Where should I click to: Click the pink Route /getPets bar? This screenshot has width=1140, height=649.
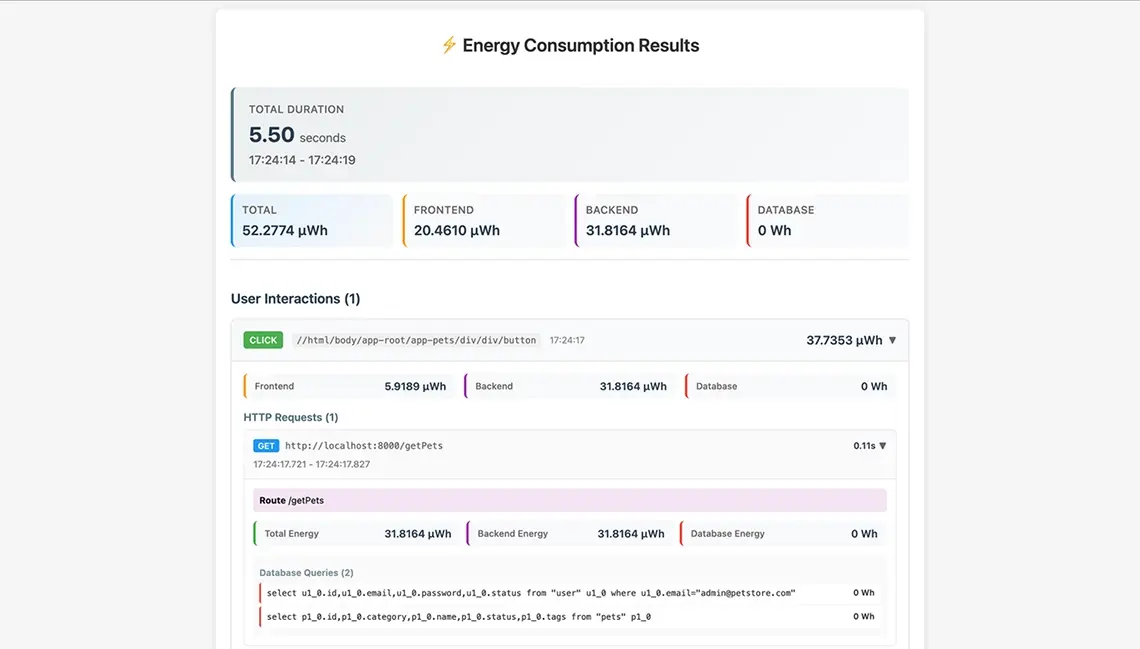point(570,500)
